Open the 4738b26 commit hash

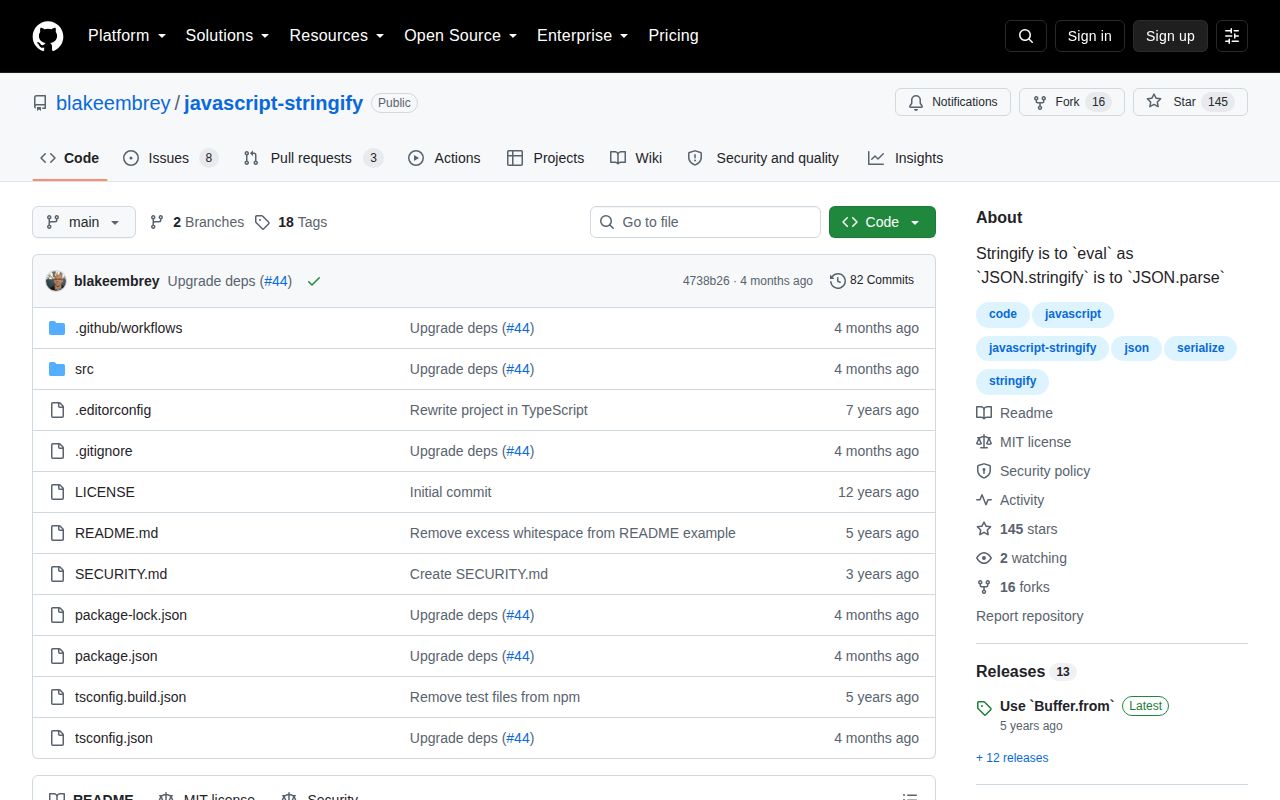706,281
